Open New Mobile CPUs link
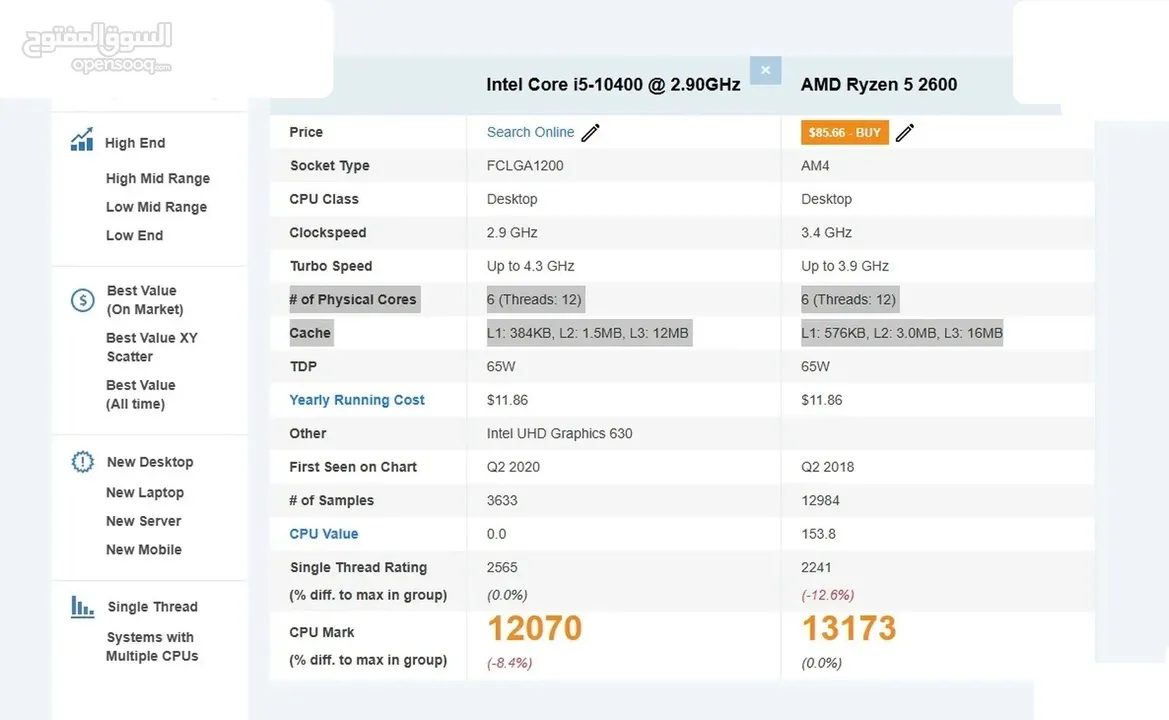Image resolution: width=1169 pixels, height=720 pixels. point(144,549)
